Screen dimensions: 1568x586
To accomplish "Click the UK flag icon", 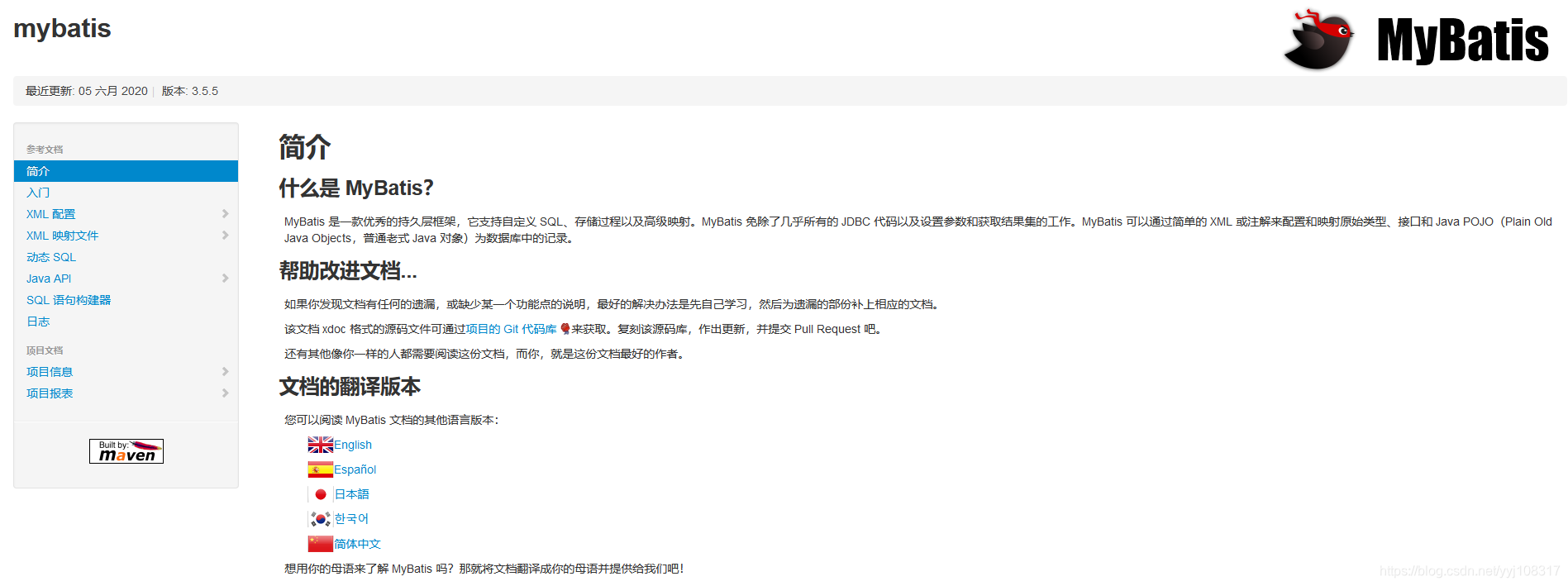I will coord(321,445).
